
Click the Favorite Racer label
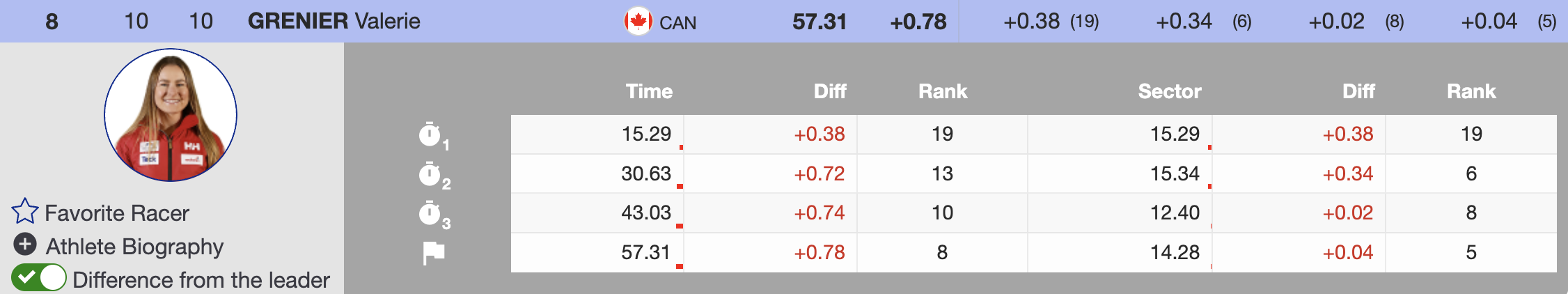[117, 213]
